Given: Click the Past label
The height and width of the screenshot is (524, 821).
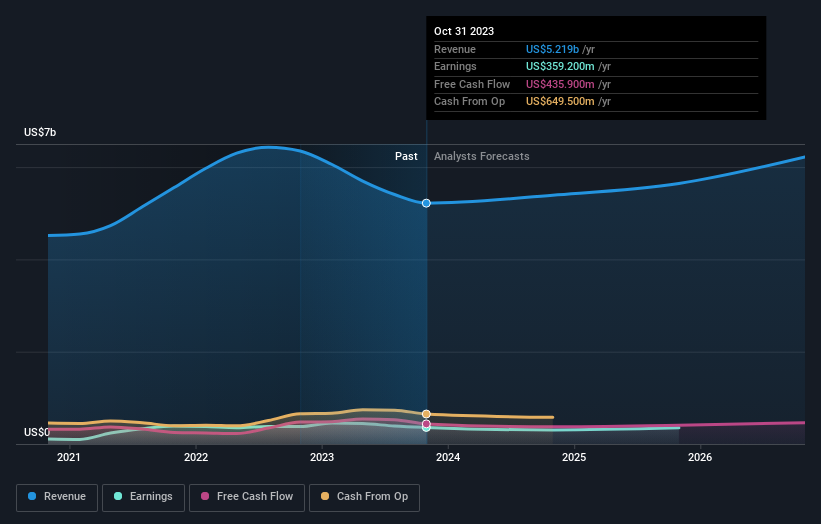Looking at the screenshot, I should coord(406,156).
